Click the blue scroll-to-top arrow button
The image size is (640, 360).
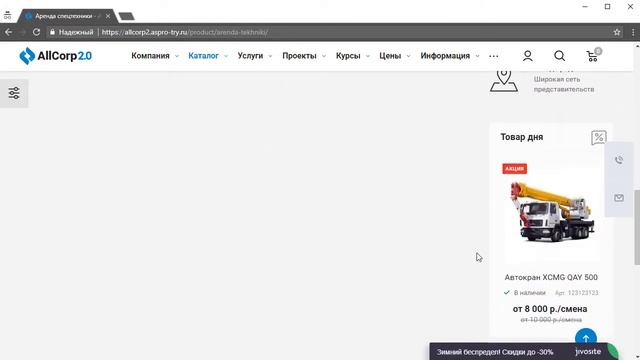(586, 338)
